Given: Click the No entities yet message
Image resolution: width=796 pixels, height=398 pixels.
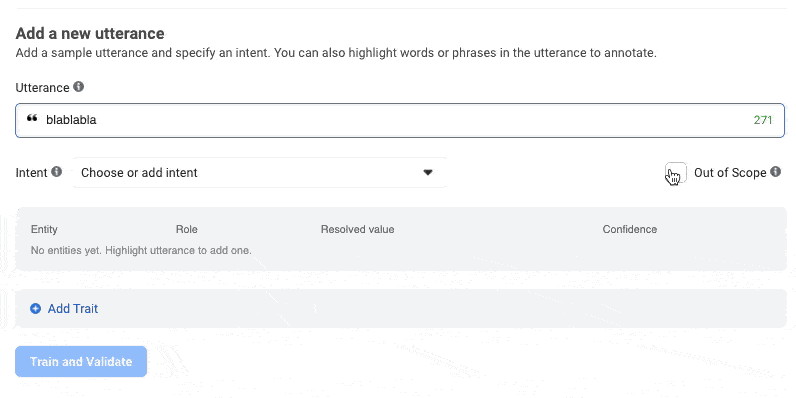Looking at the screenshot, I should coord(141,250).
